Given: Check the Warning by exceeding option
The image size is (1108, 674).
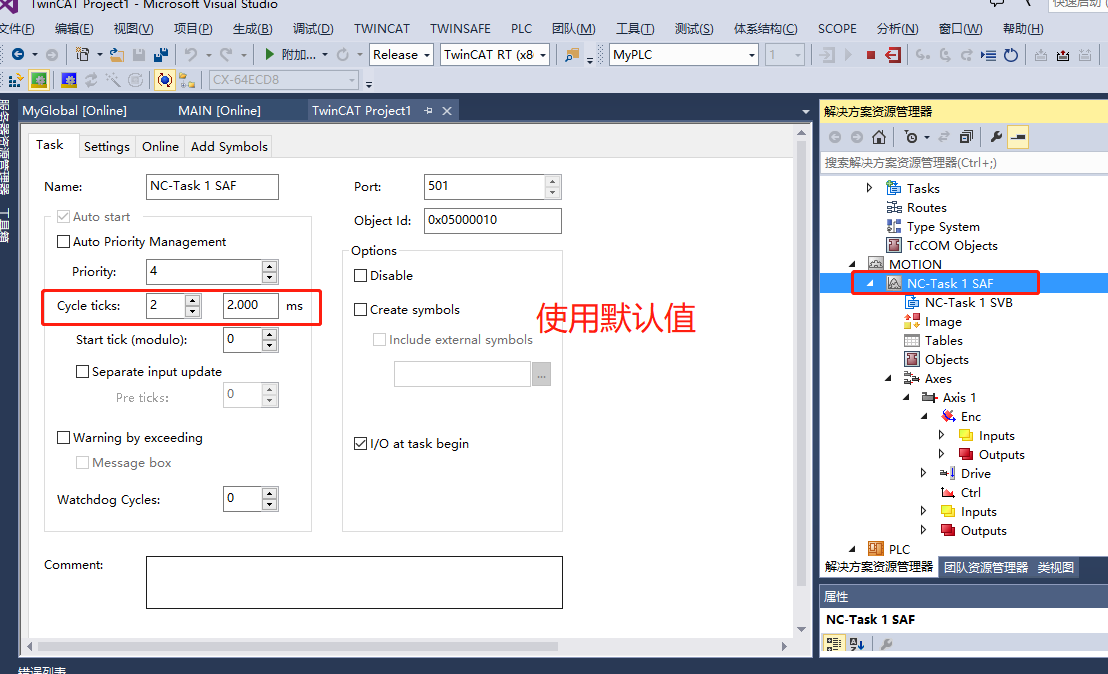Looking at the screenshot, I should point(64,438).
